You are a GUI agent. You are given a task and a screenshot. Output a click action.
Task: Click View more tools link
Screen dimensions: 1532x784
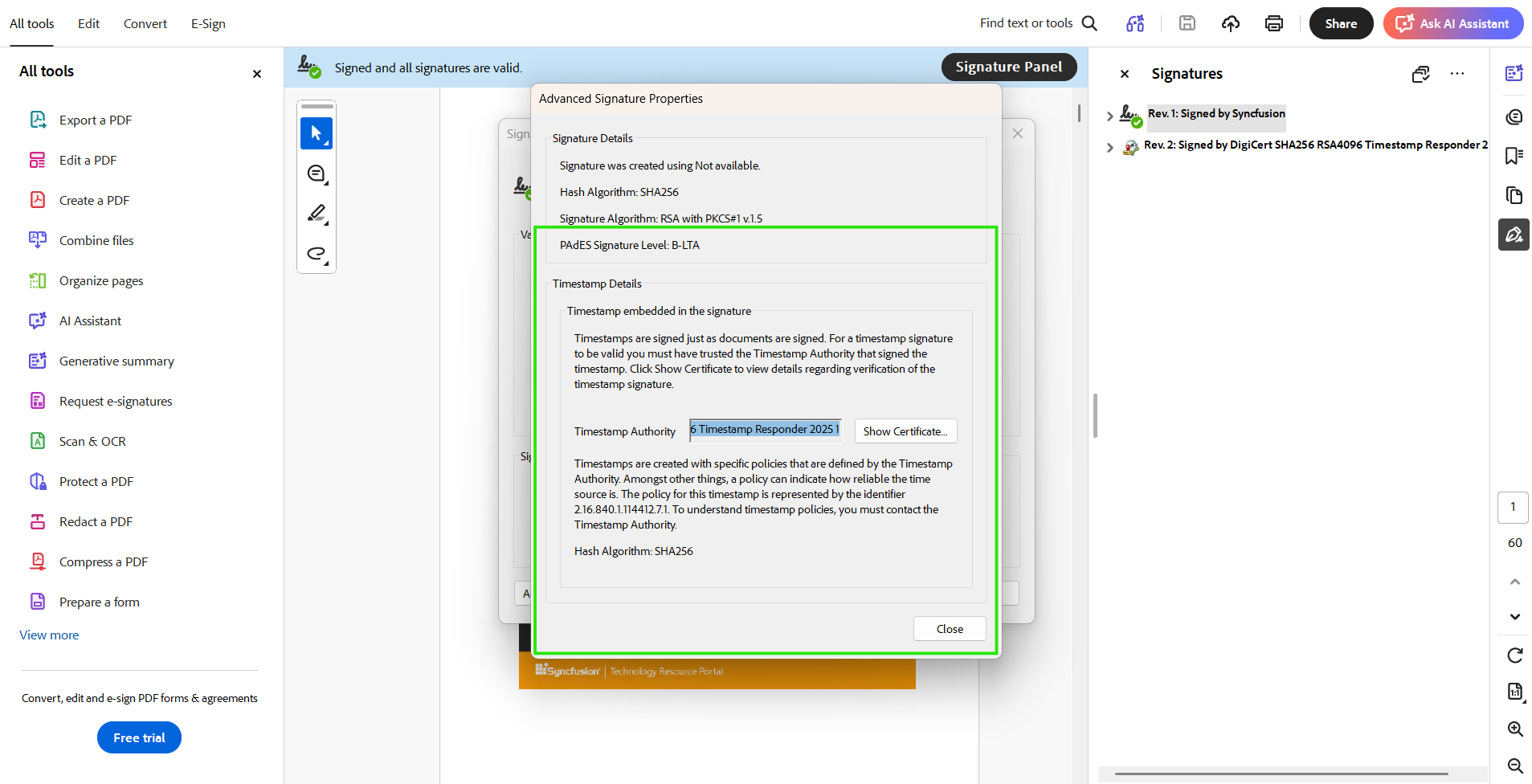click(x=49, y=635)
